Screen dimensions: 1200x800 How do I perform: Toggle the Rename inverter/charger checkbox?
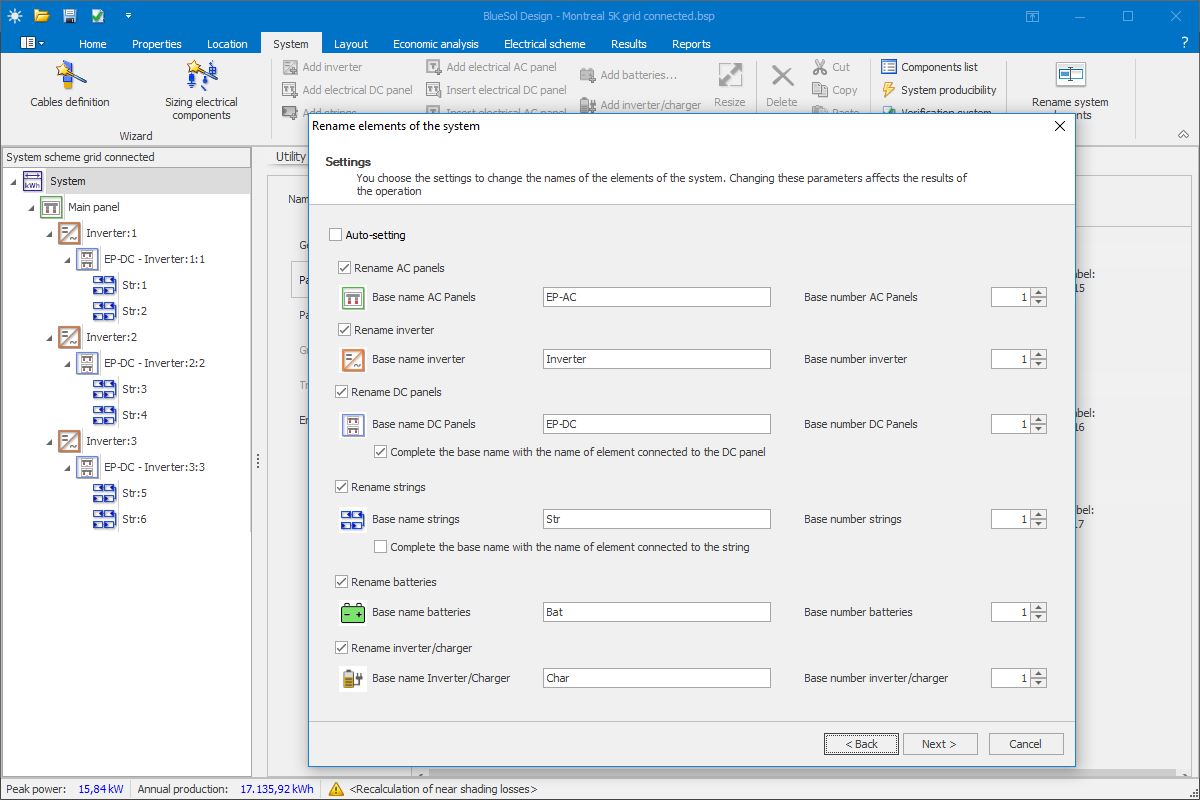341,648
